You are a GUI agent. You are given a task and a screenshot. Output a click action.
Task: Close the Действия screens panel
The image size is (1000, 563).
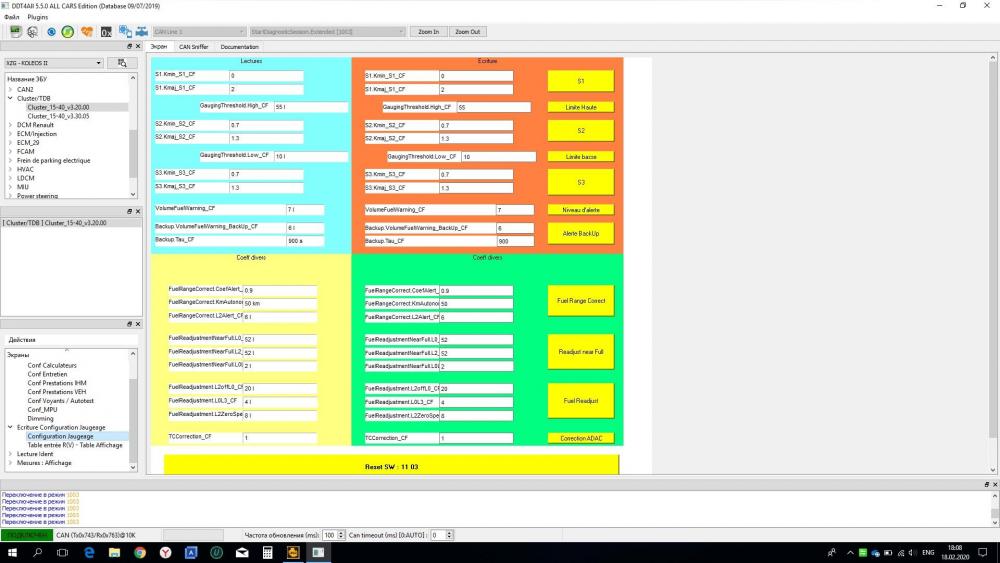pos(138,324)
